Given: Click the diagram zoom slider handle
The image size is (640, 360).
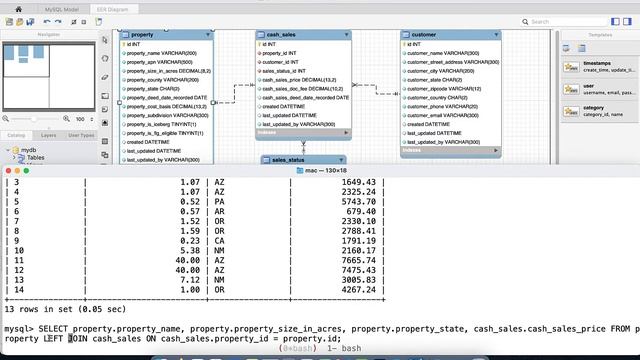Looking at the screenshot, I should (34, 119).
